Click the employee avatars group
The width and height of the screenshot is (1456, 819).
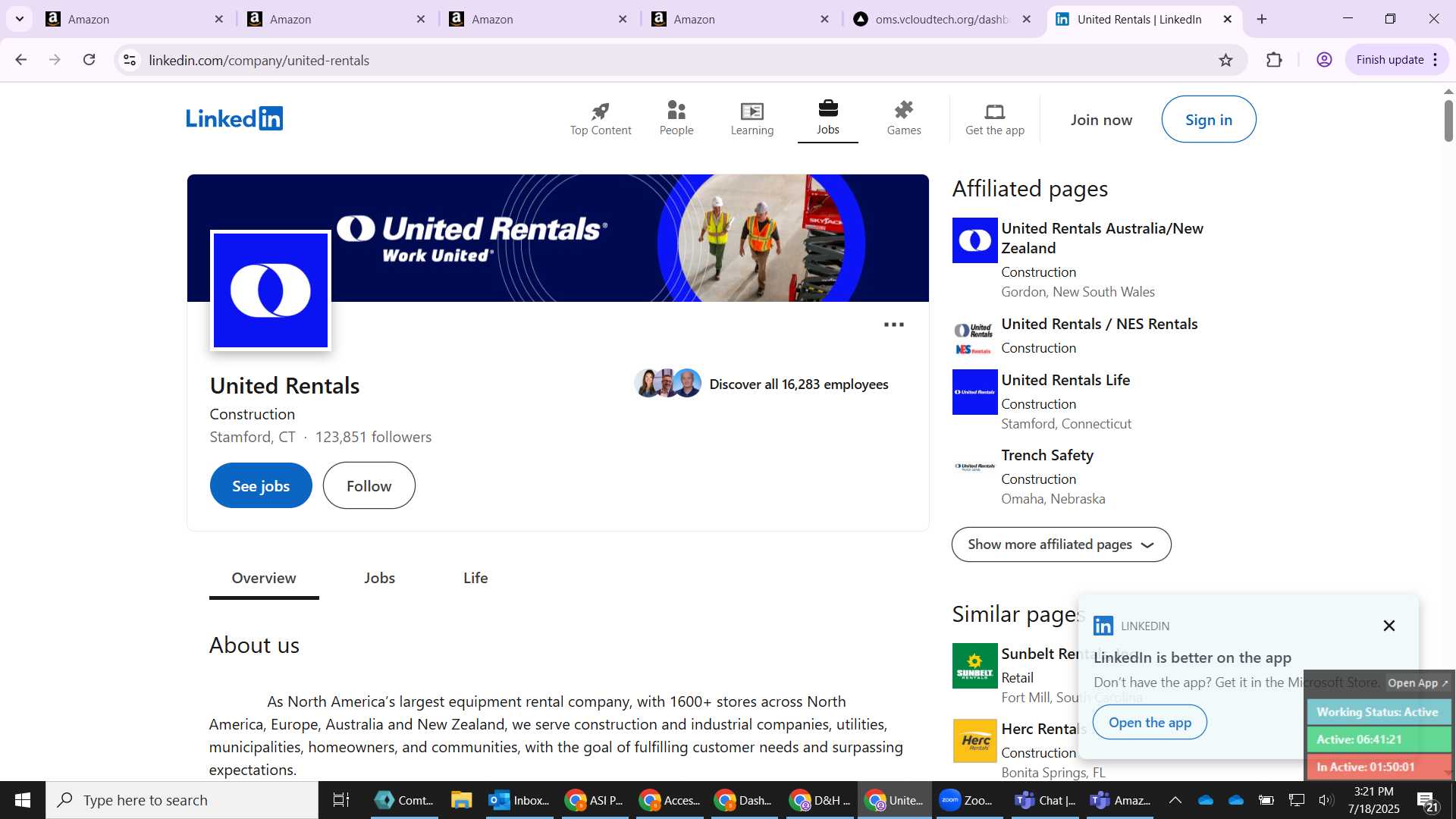click(667, 384)
